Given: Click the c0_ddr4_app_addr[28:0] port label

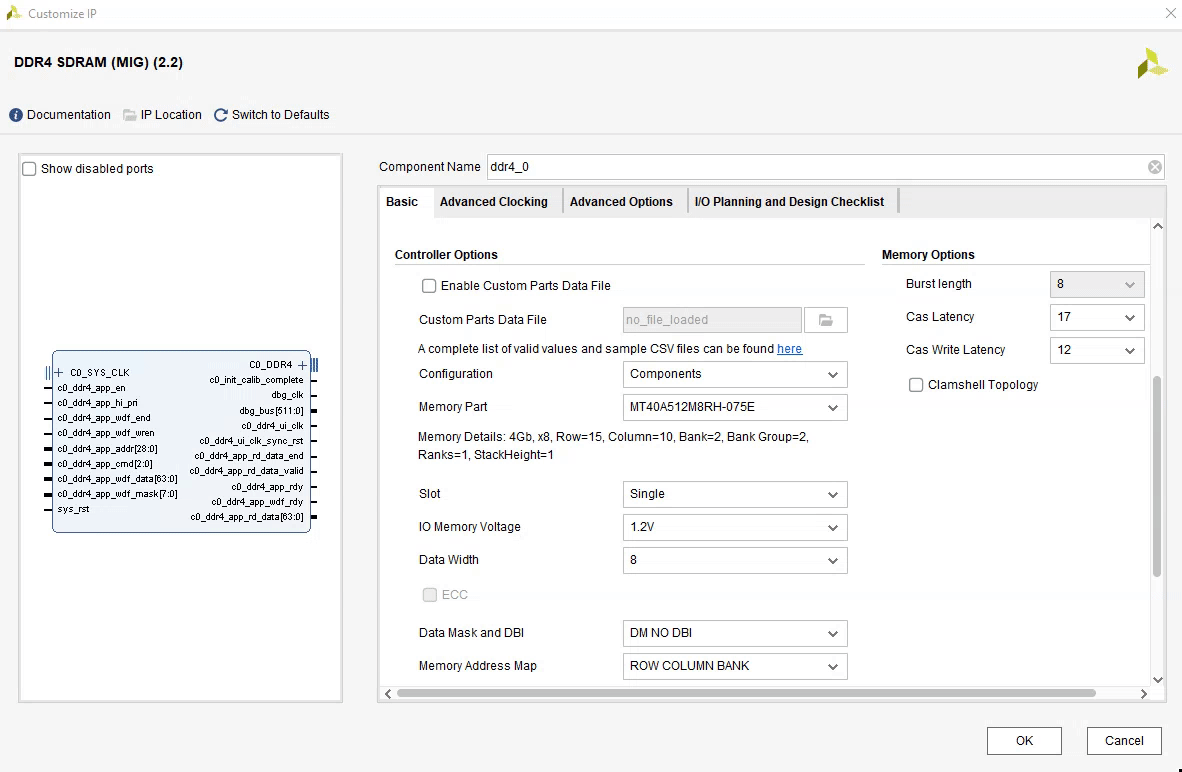Looking at the screenshot, I should 108,449.
